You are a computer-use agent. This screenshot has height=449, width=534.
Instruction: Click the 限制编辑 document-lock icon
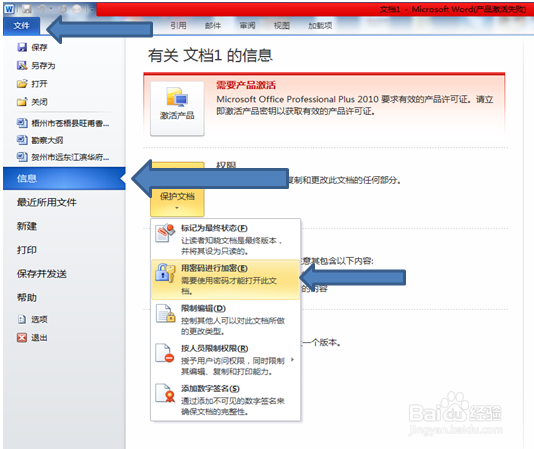166,313
